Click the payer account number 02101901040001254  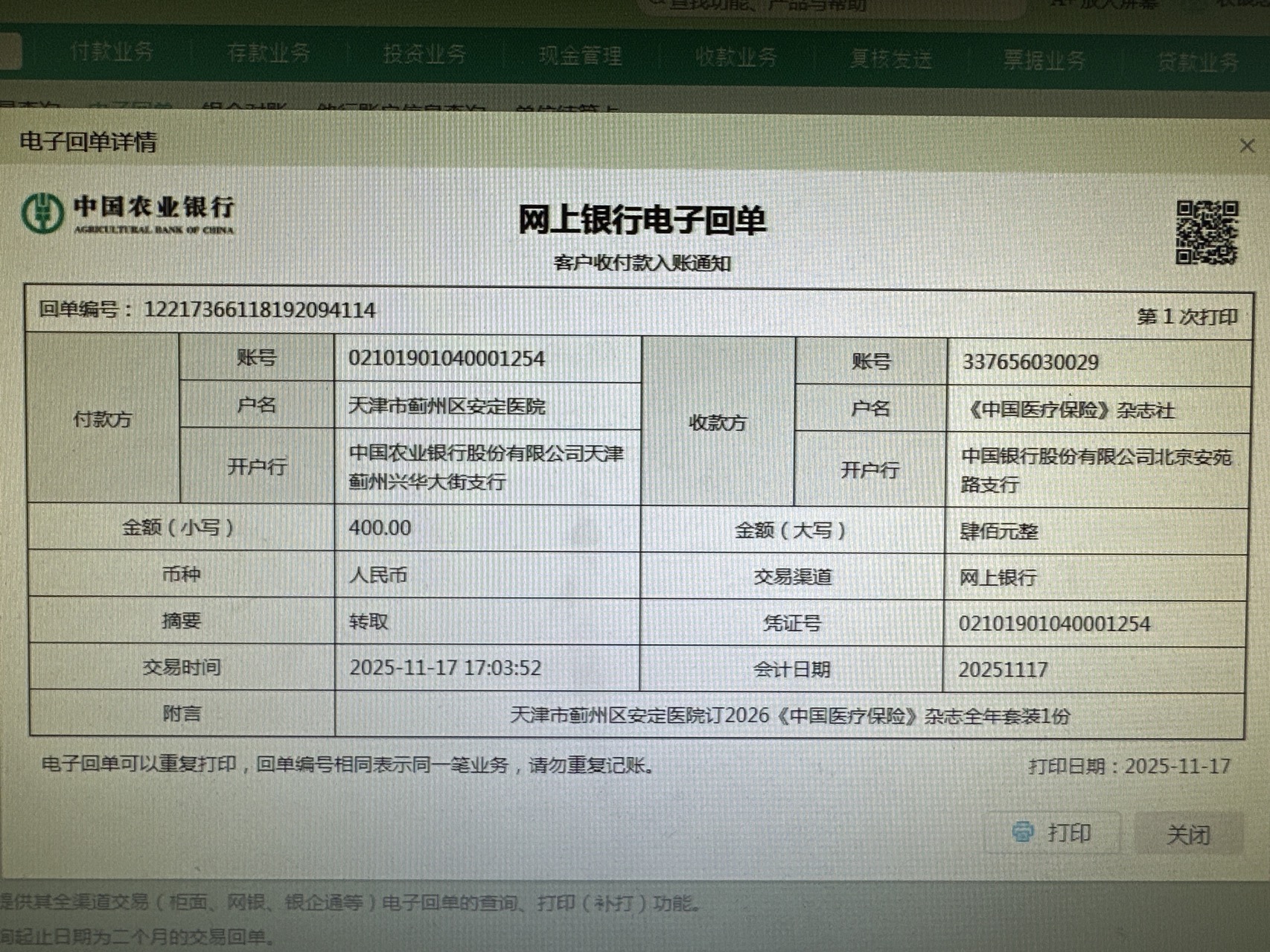pos(447,359)
